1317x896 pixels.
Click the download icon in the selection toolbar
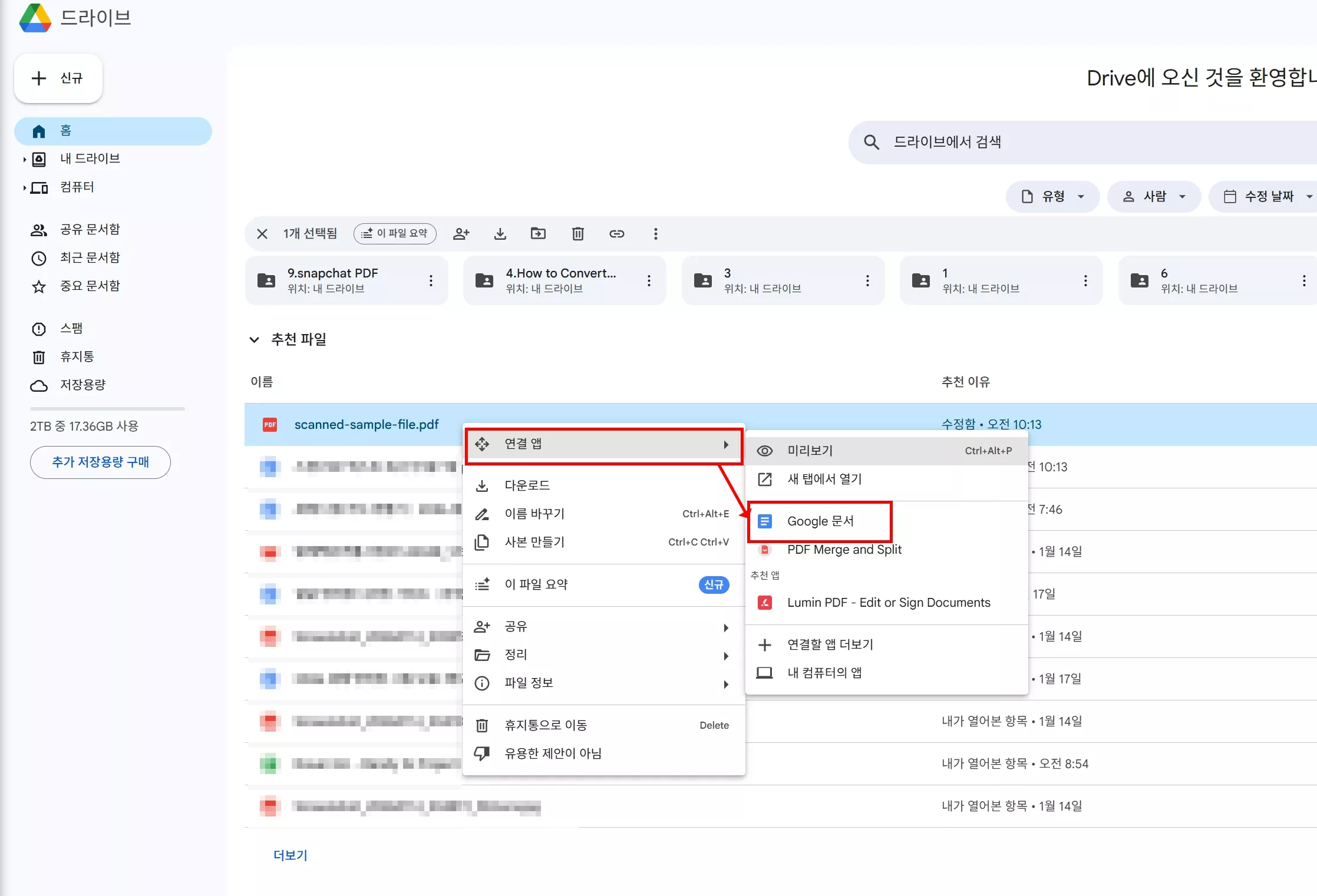(500, 233)
